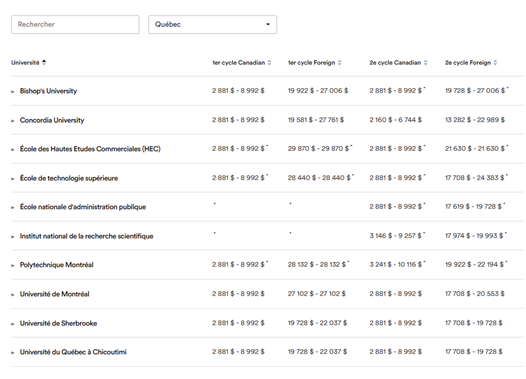The image size is (526, 379).
Task: Click 3 146 $ - 9 257 $ cell
Action: click(x=398, y=236)
